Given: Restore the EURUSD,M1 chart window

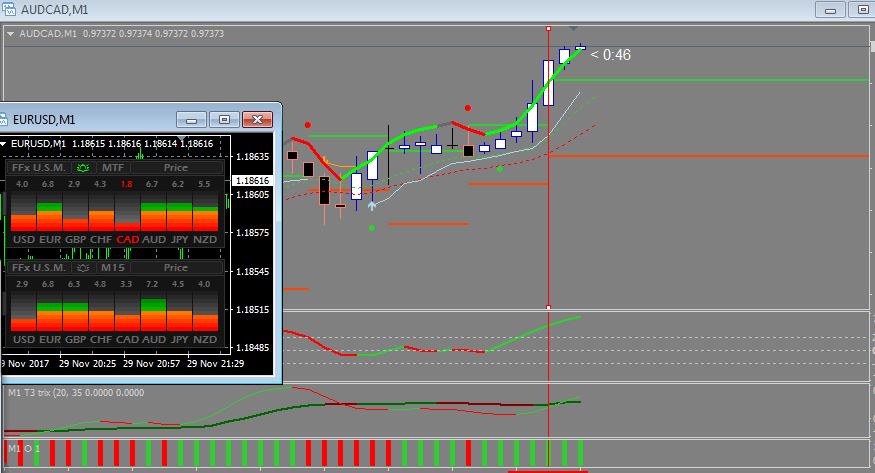Looking at the screenshot, I should tap(224, 119).
